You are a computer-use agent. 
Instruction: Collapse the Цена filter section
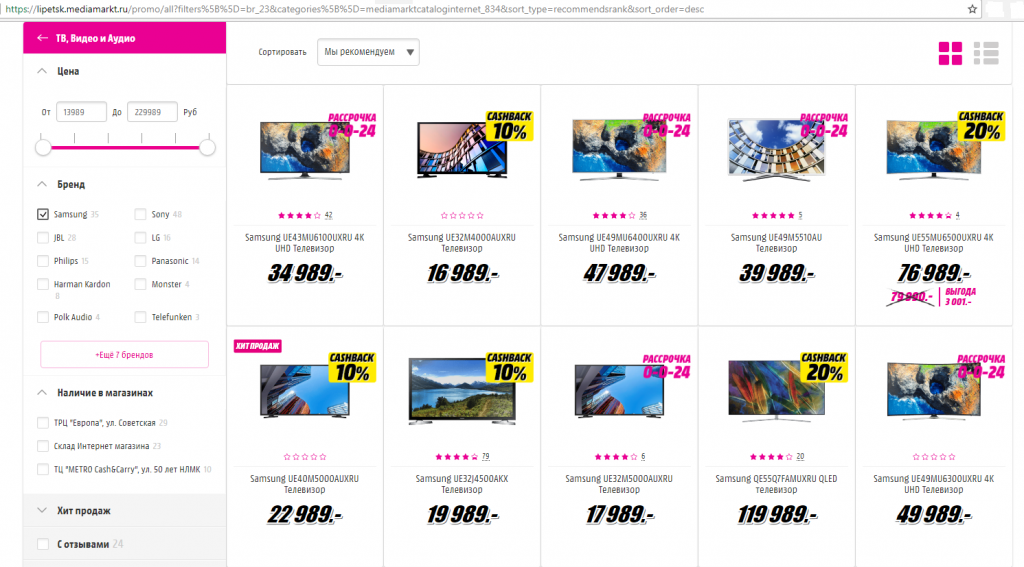click(x=42, y=71)
